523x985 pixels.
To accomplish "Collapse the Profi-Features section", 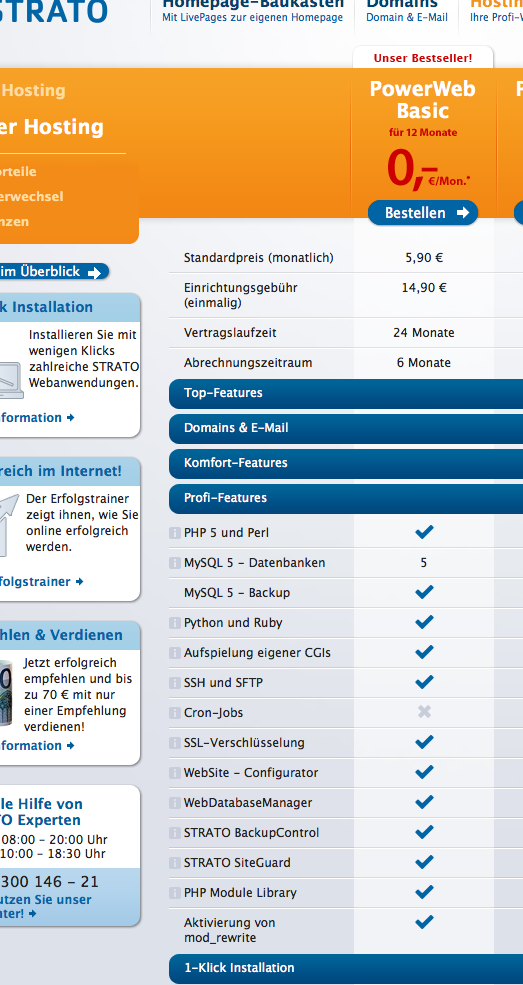I will coord(346,498).
